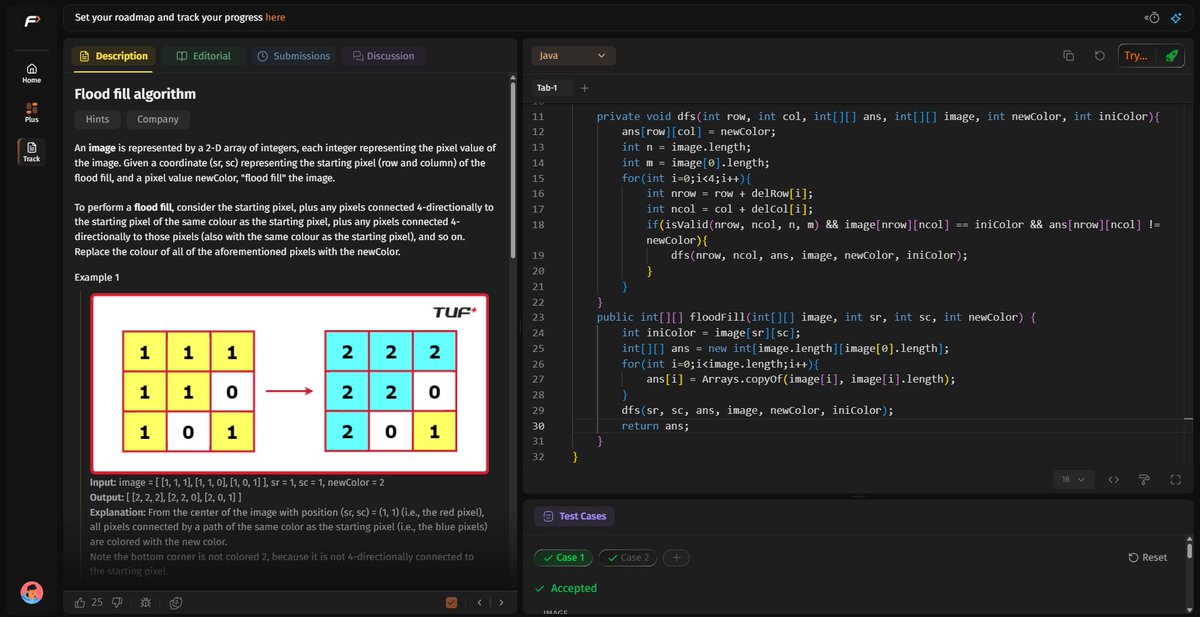This screenshot has width=1200, height=617.
Task: Add a new editor tab
Action: pyautogui.click(x=585, y=88)
